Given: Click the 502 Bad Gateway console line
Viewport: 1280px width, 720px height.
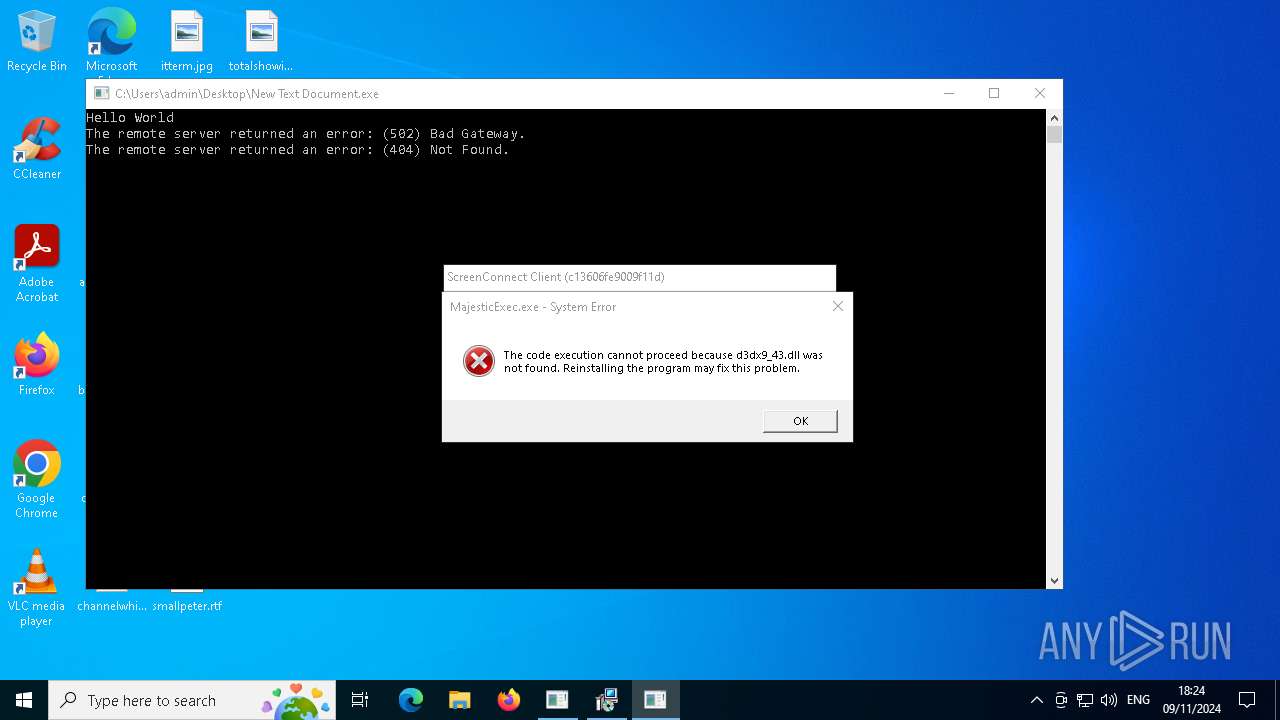Looking at the screenshot, I should click(305, 134).
